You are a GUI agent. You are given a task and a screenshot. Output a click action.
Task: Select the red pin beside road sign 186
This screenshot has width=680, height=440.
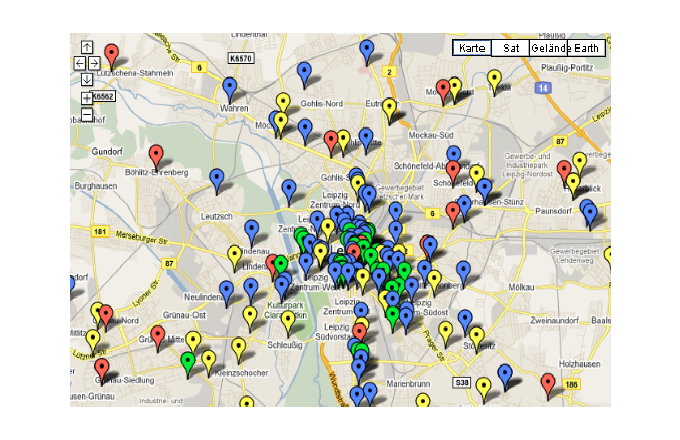click(548, 383)
